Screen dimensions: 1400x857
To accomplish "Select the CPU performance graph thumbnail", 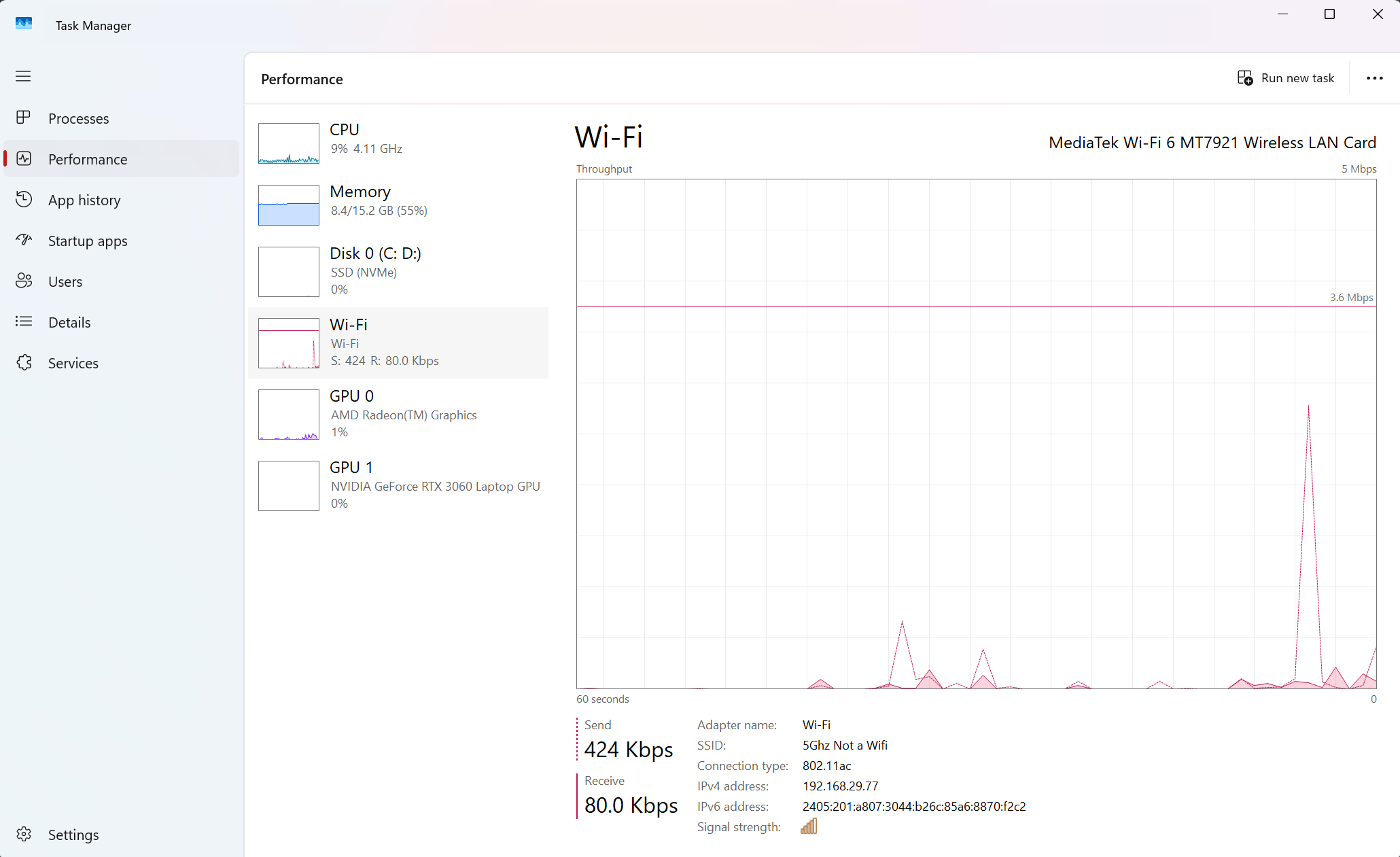I will click(288, 143).
